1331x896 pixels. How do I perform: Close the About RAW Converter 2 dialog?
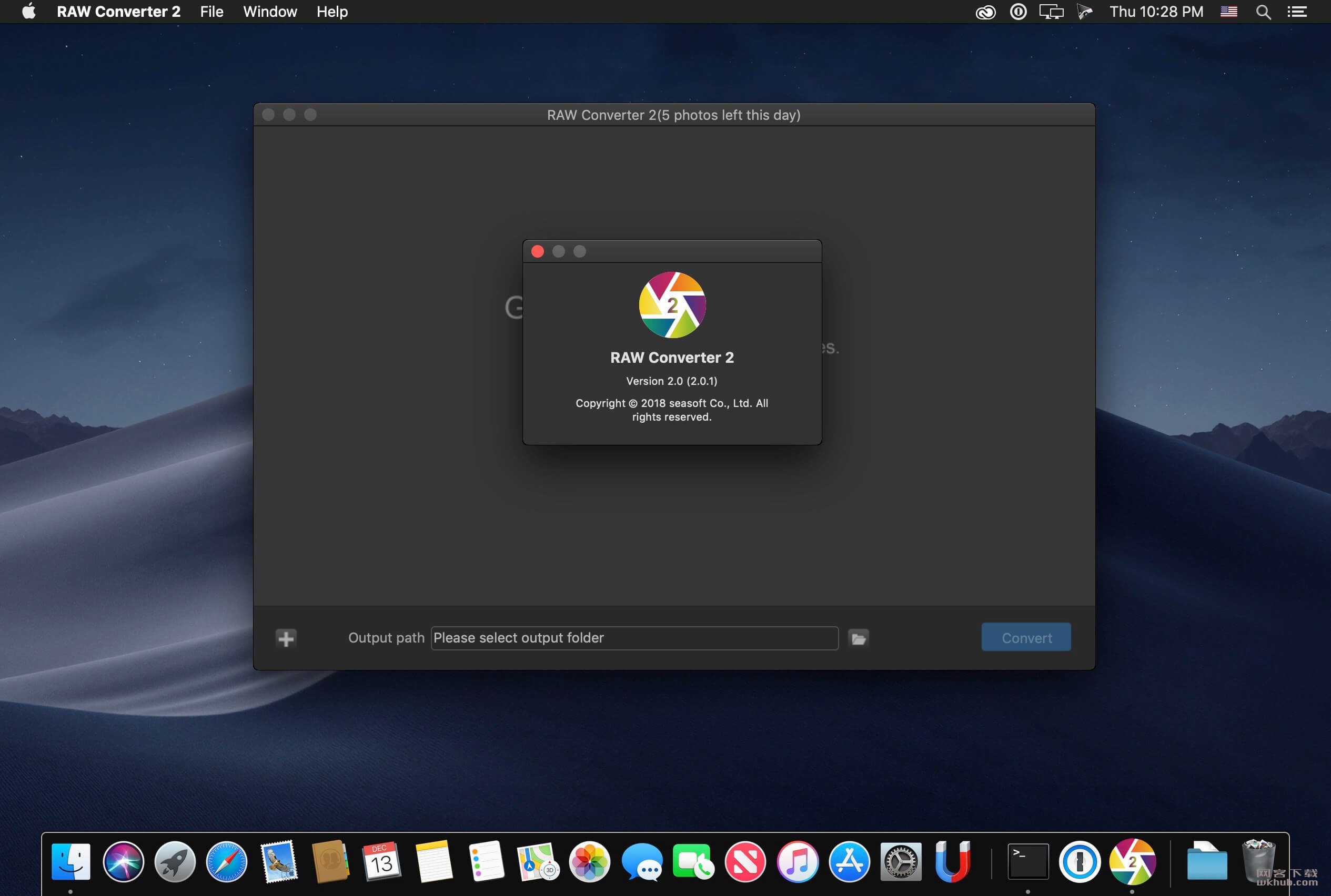point(538,251)
